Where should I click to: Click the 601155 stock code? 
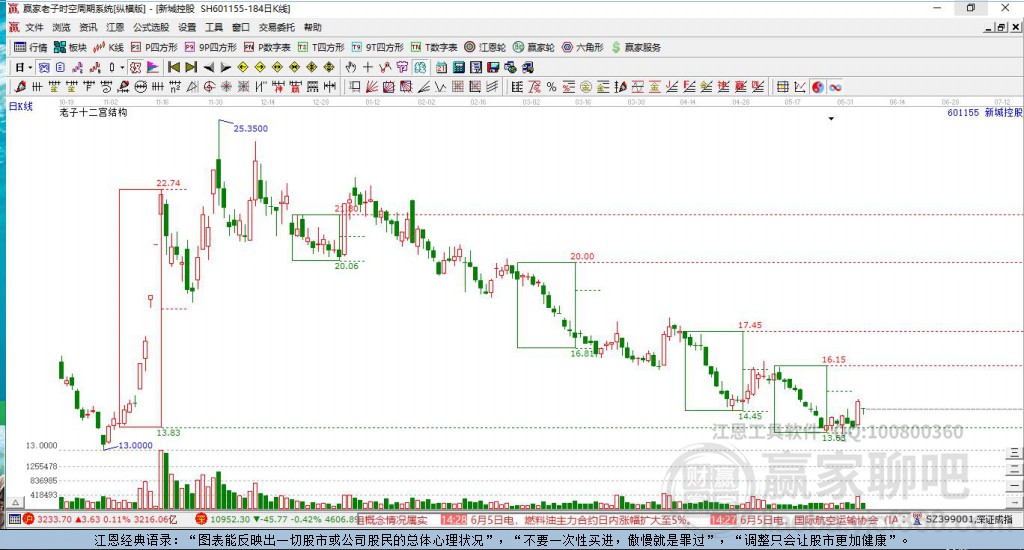click(963, 112)
